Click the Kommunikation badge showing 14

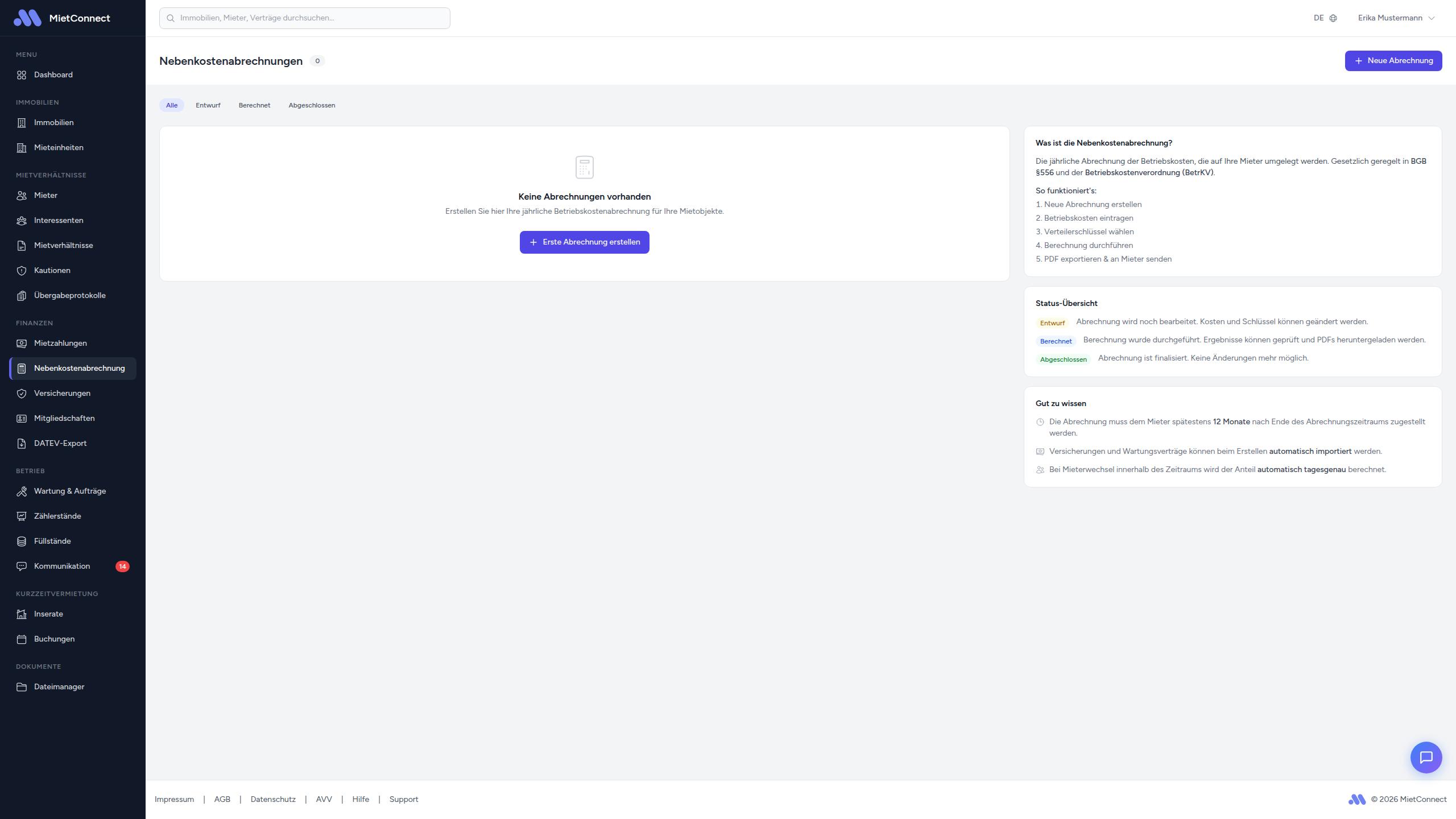tap(122, 566)
